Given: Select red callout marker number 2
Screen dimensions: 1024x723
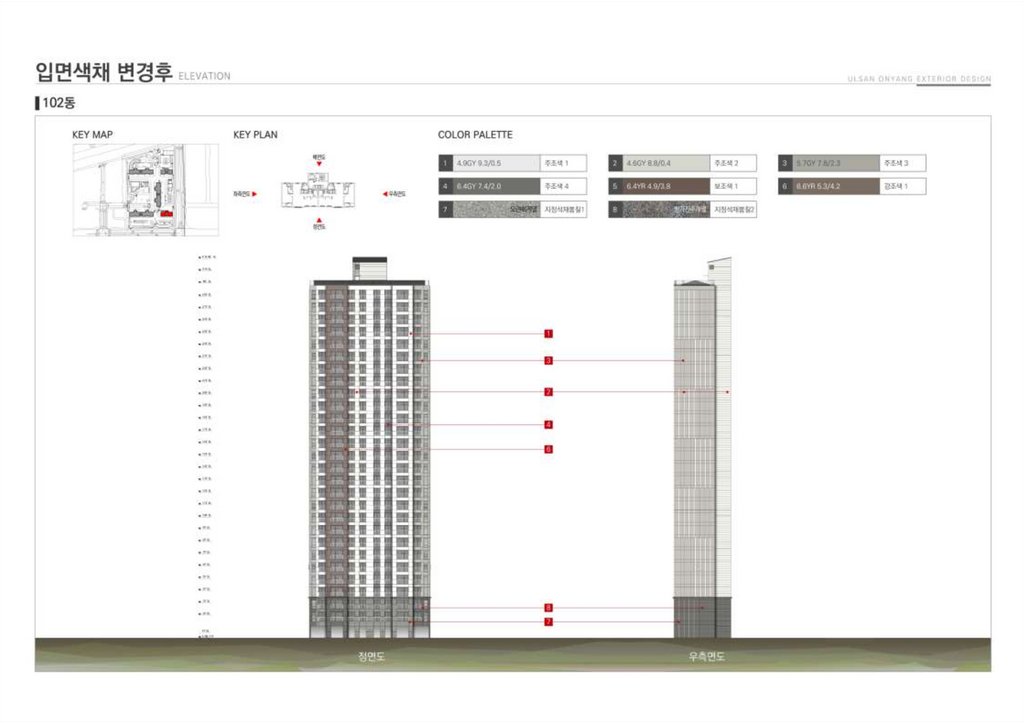Looking at the screenshot, I should point(549,392).
